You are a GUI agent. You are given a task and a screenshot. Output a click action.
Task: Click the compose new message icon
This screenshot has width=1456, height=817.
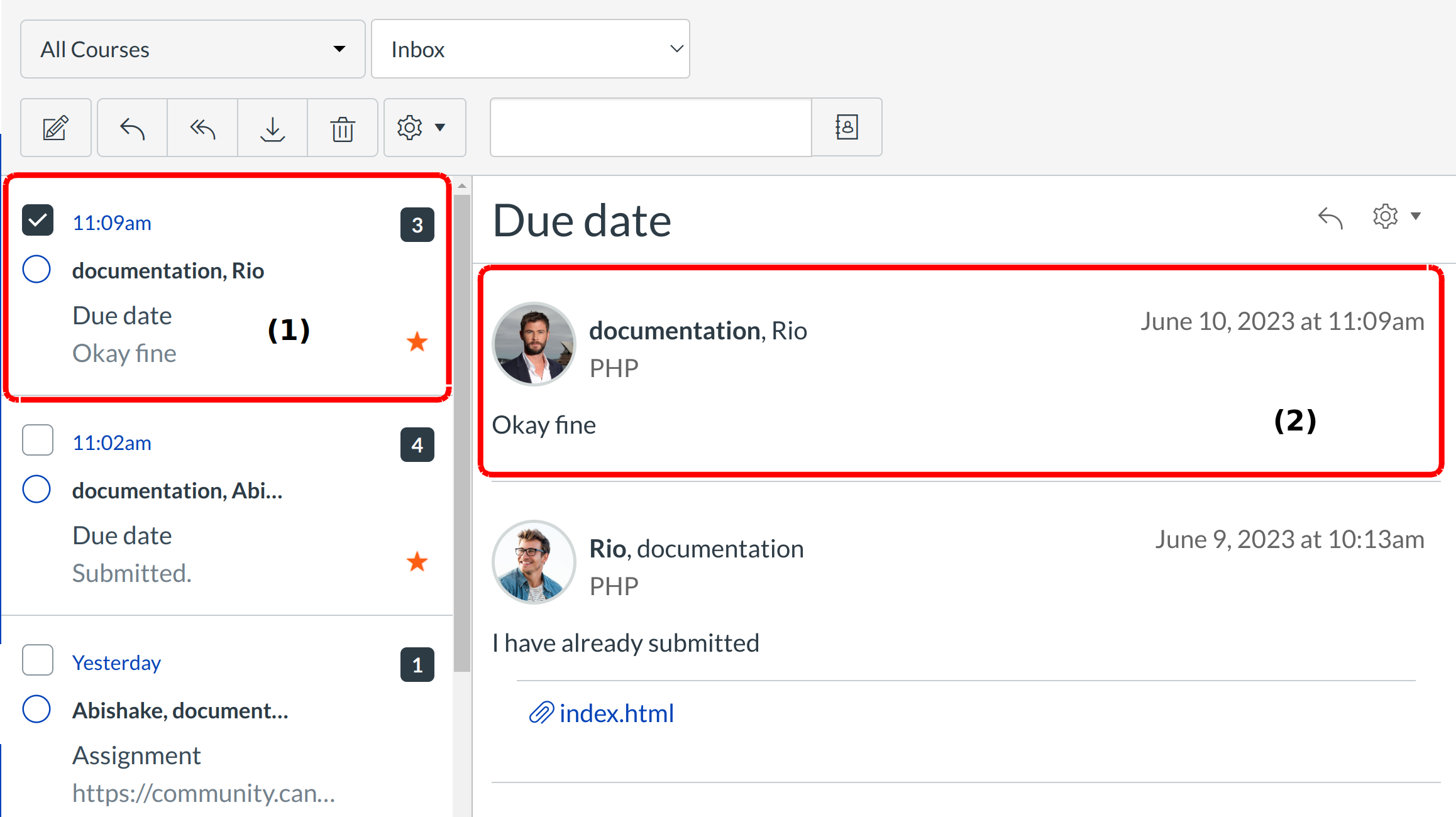tap(55, 128)
